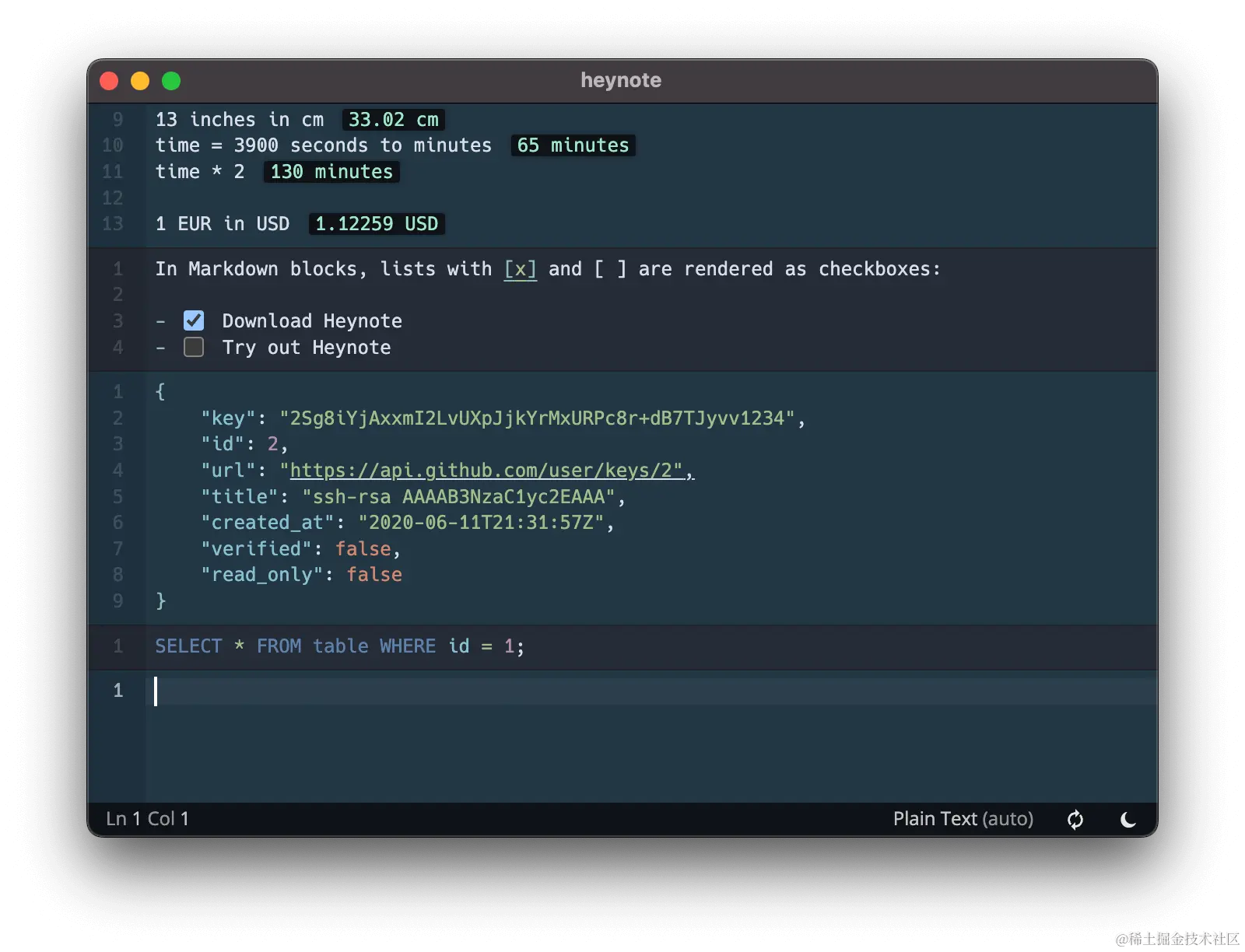Click the underlined [x] in the Markdown line
1245x952 pixels.
click(521, 269)
